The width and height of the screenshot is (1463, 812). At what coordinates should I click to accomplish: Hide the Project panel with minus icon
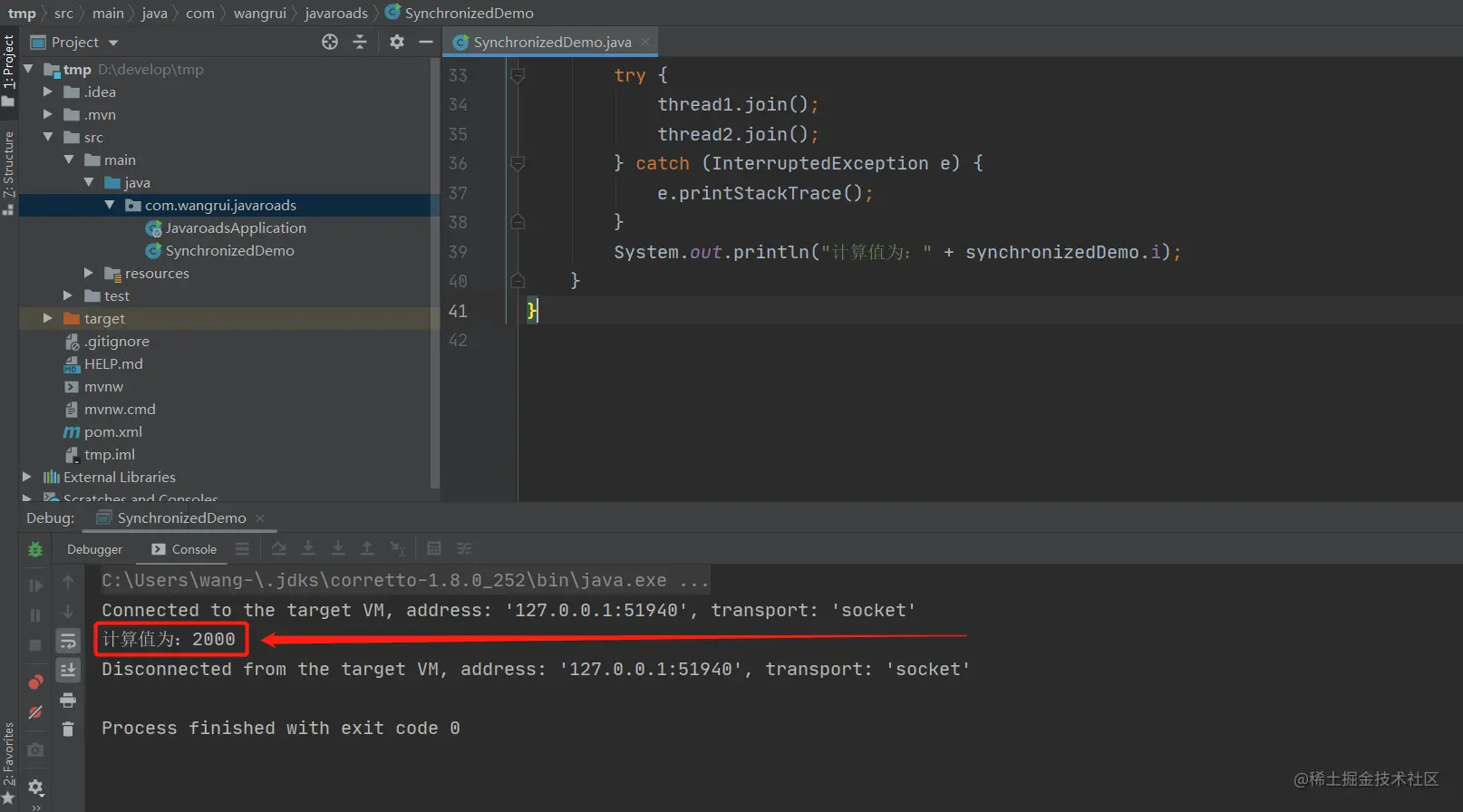pos(425,42)
